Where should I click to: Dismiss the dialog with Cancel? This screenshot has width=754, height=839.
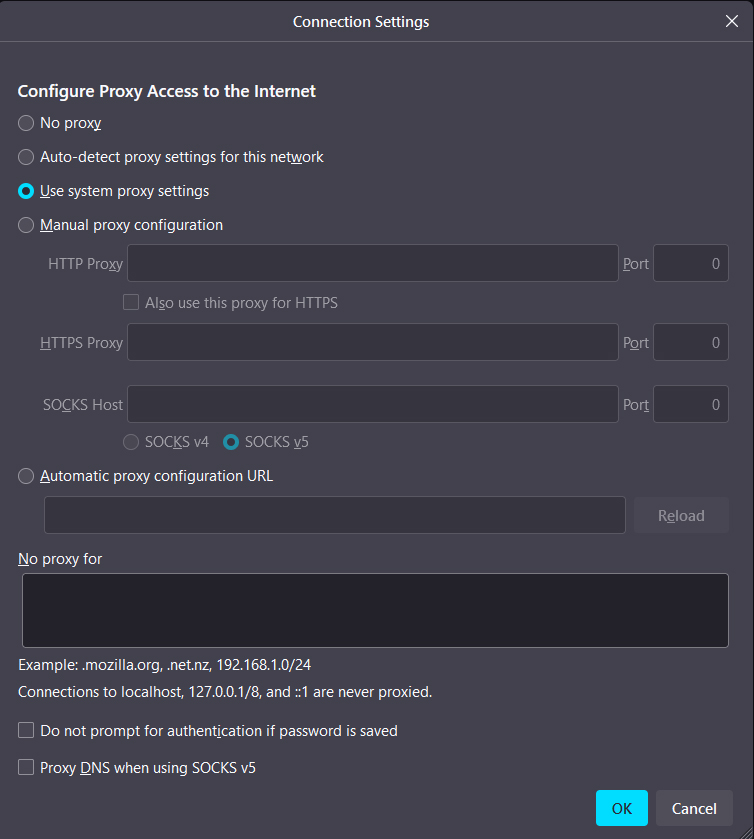point(694,808)
